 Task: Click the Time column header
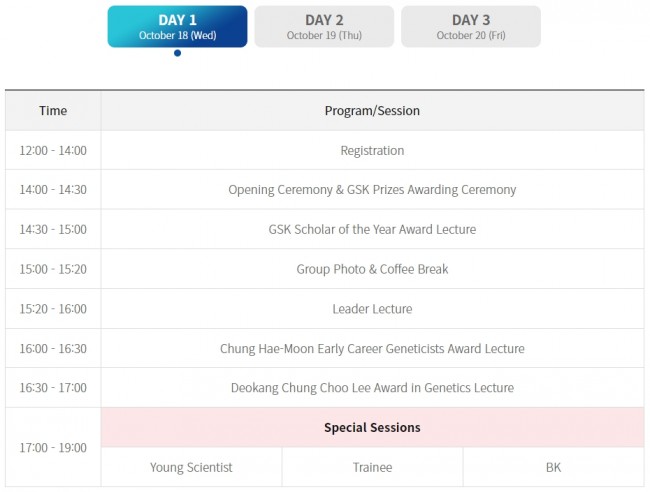pyautogui.click(x=53, y=111)
